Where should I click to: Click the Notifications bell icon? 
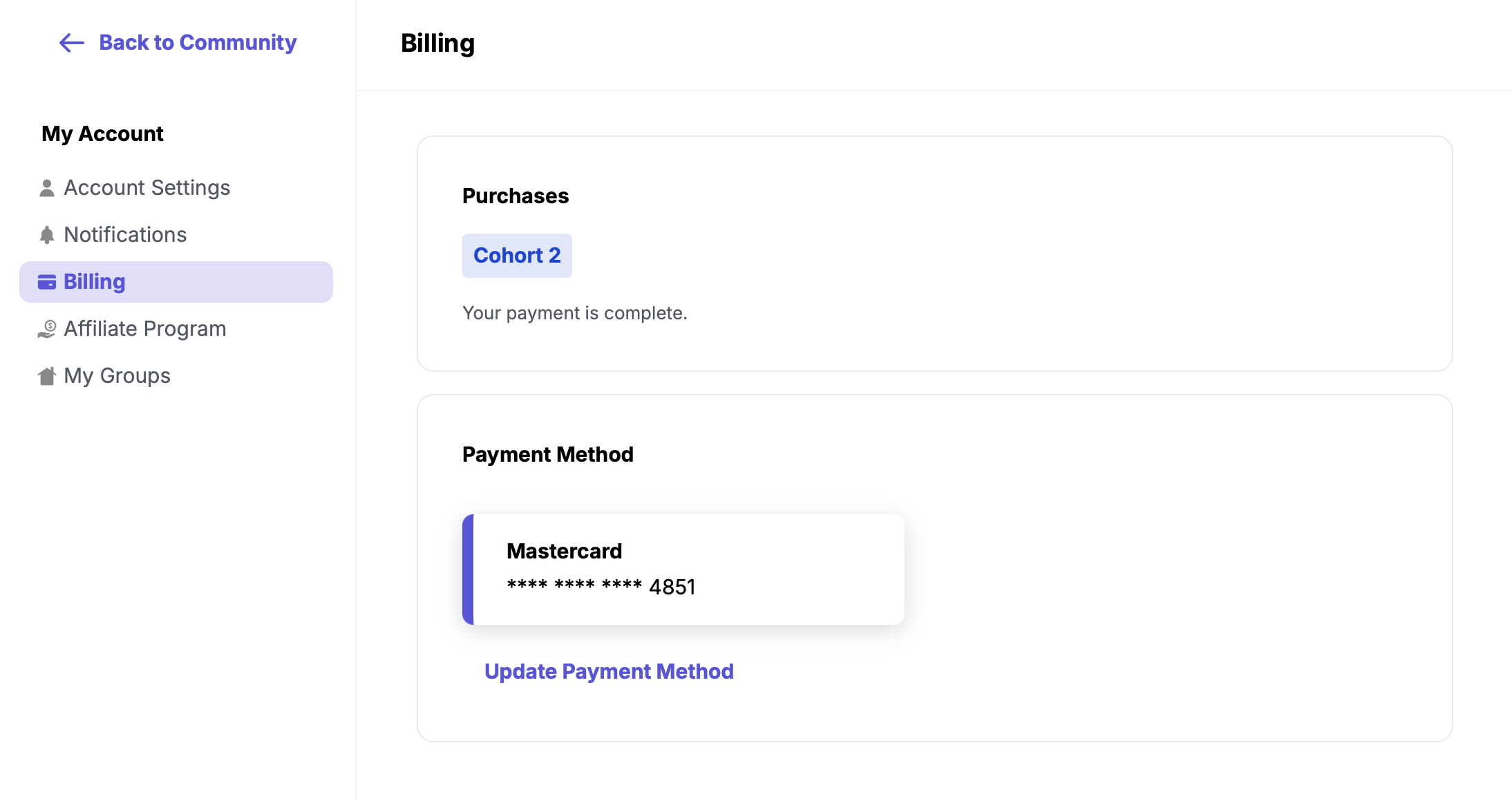[47, 235]
